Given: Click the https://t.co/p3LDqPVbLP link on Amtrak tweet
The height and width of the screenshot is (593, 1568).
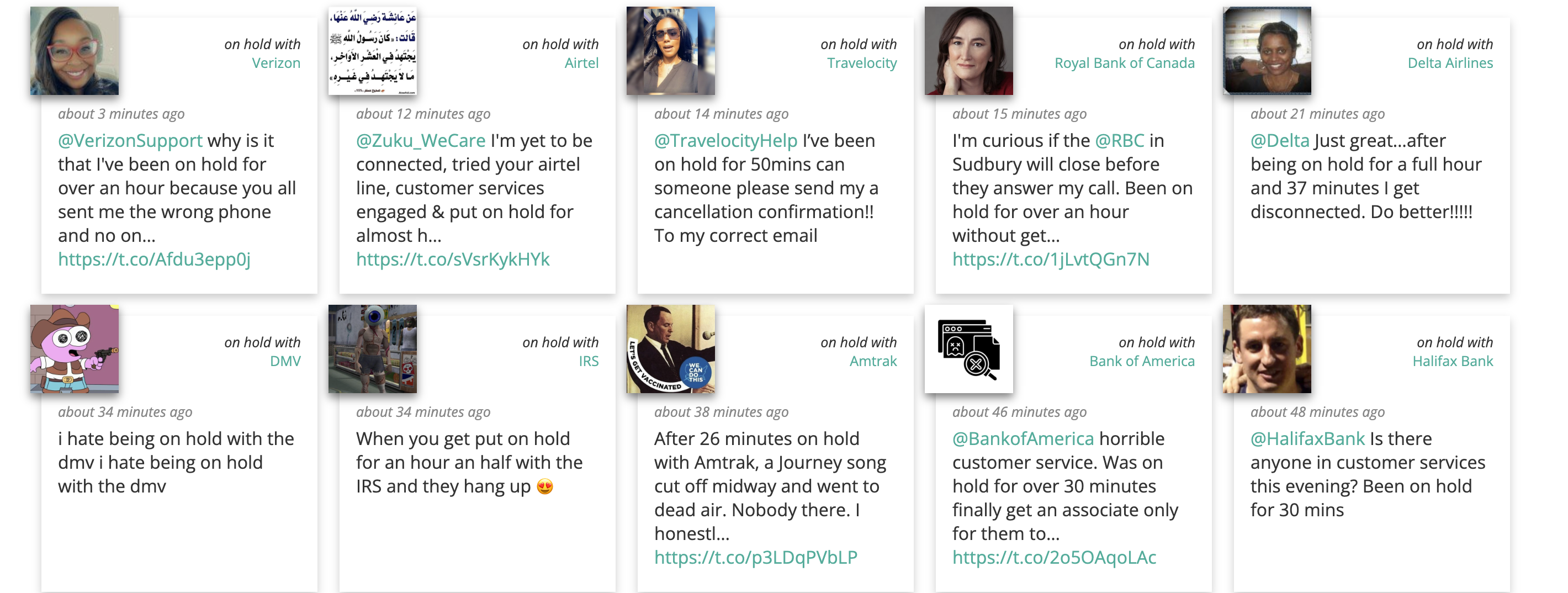Looking at the screenshot, I should click(x=754, y=556).
